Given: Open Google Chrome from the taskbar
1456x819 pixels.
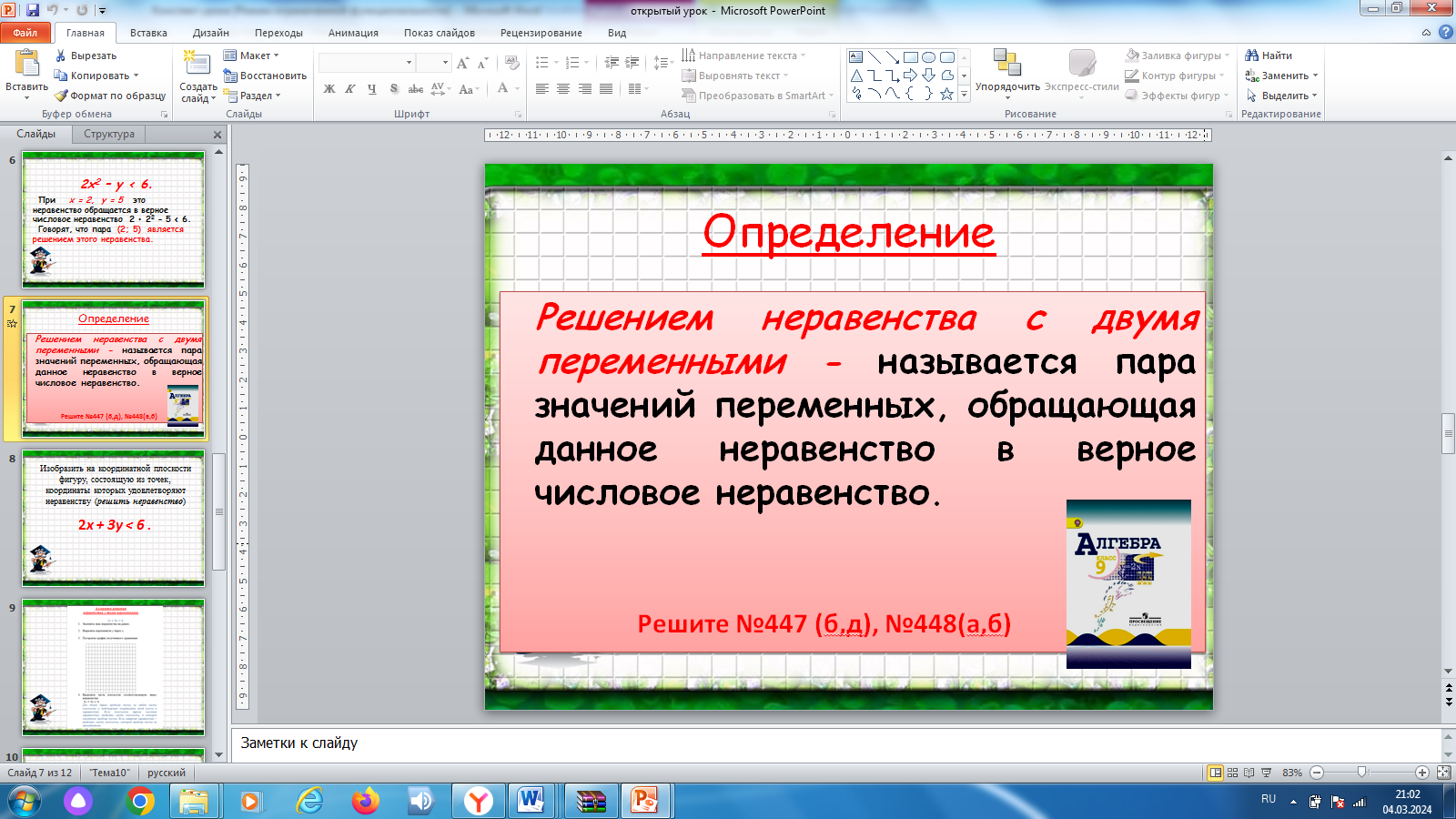Looking at the screenshot, I should coord(140,802).
